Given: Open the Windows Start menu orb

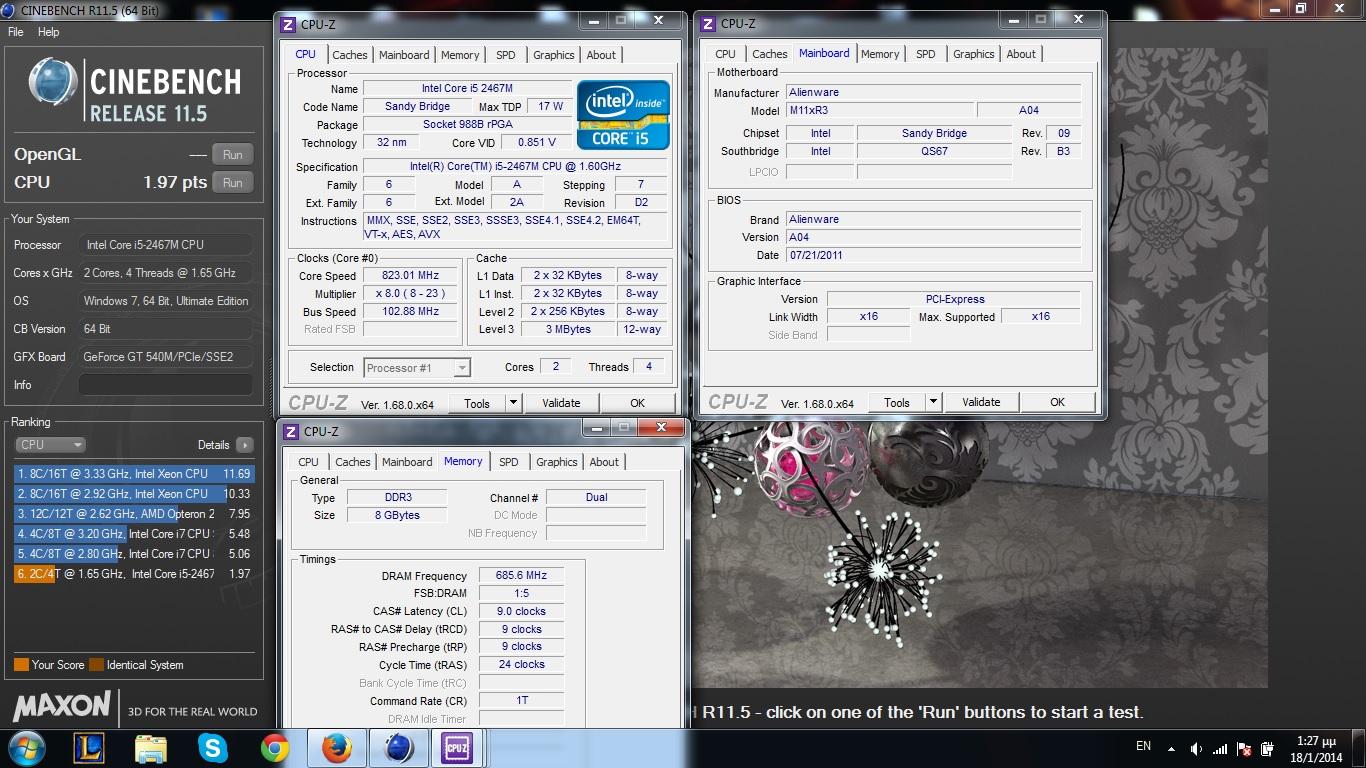Looking at the screenshot, I should [x=26, y=748].
